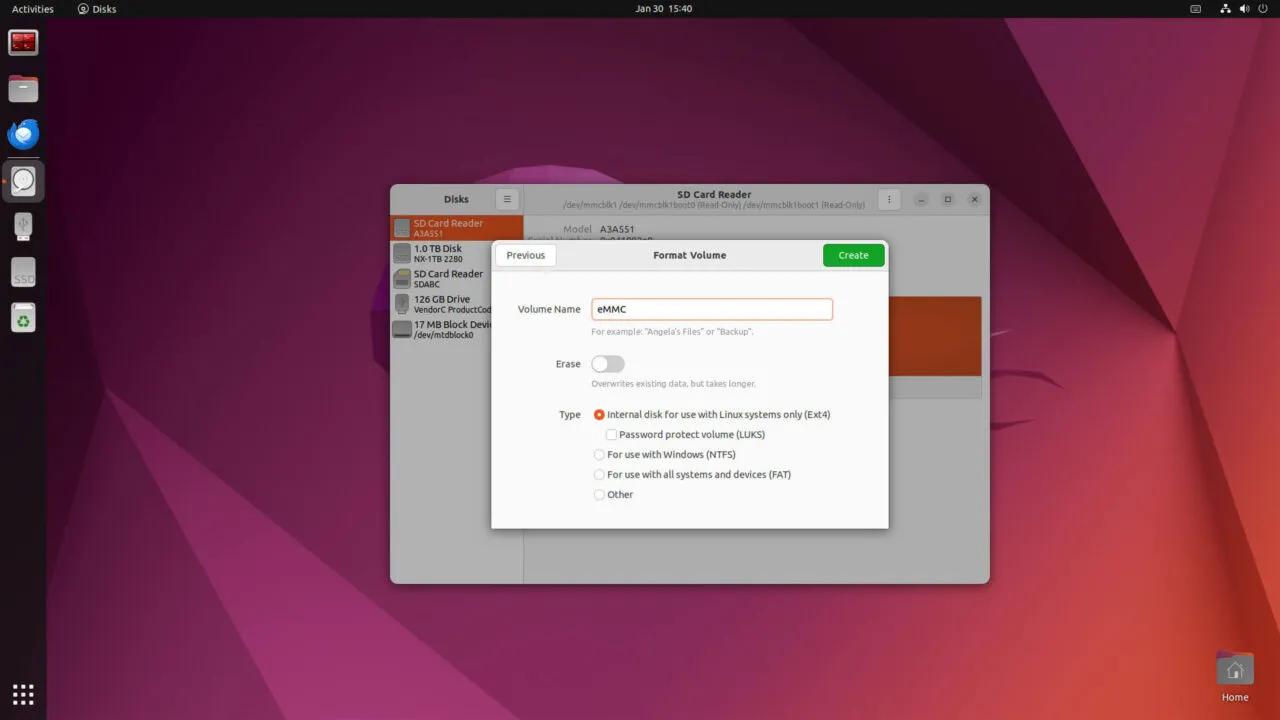Toggle the Erase switch on

point(607,364)
